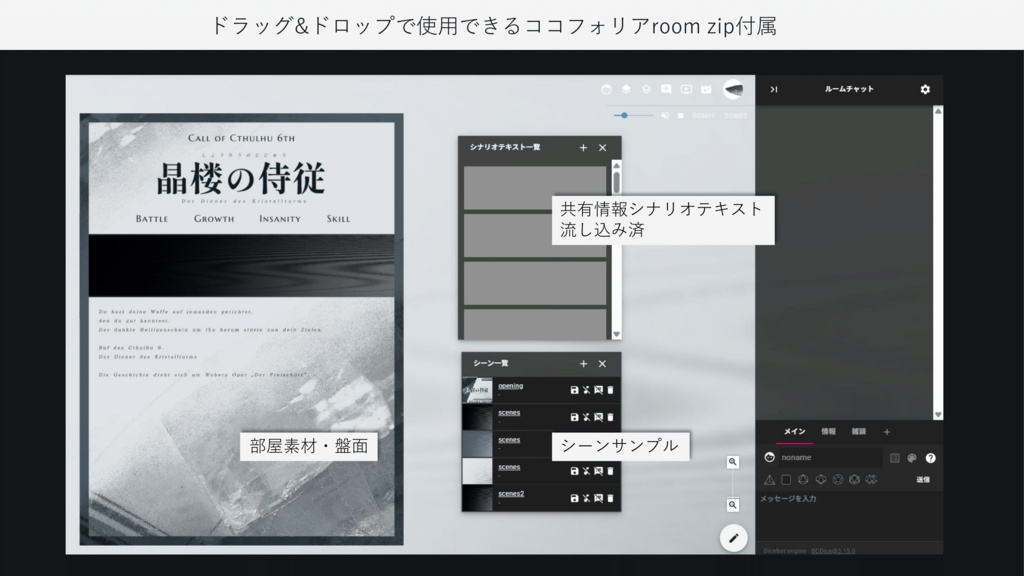This screenshot has width=1024, height=576.
Task: Open the scenario text add-note icon
Action: coord(666,89)
